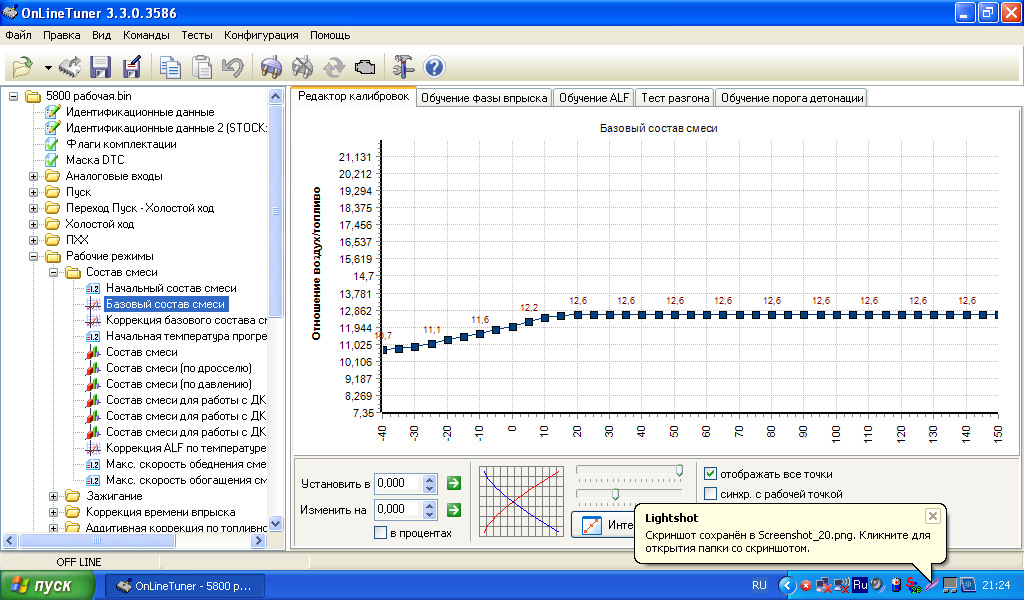
Task: Click the Lightshot notification balloon text
Action: [780, 542]
